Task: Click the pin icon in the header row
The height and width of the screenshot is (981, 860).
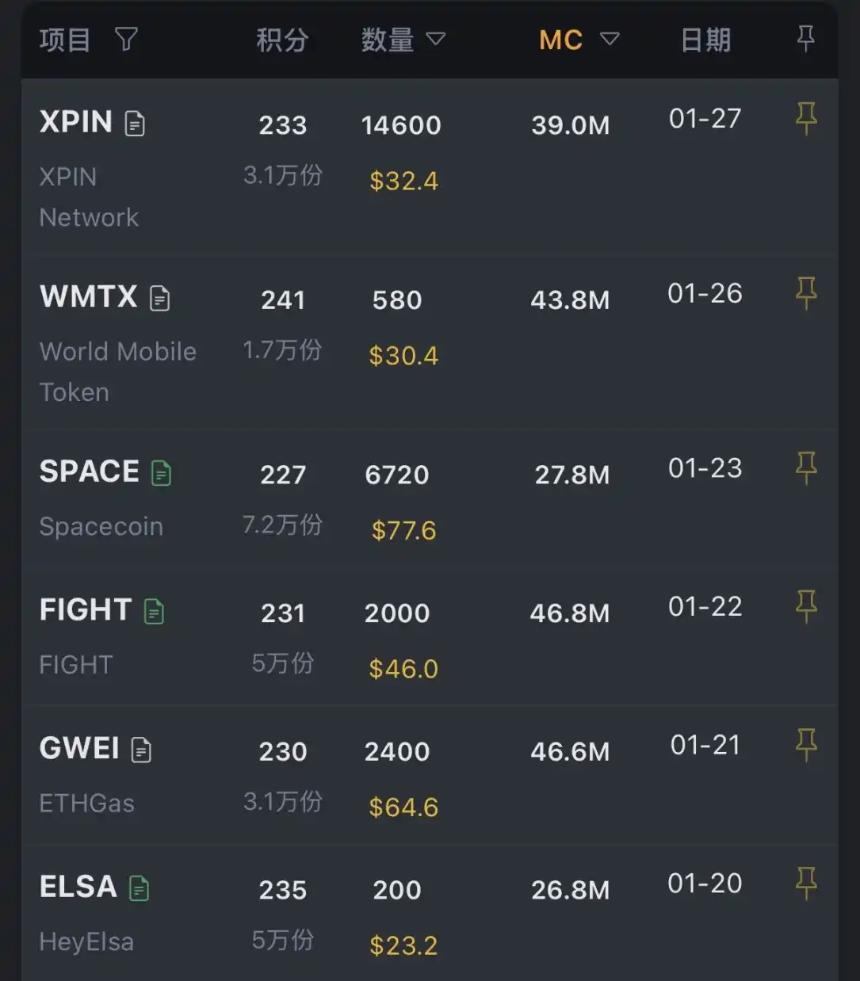Action: [x=805, y=37]
